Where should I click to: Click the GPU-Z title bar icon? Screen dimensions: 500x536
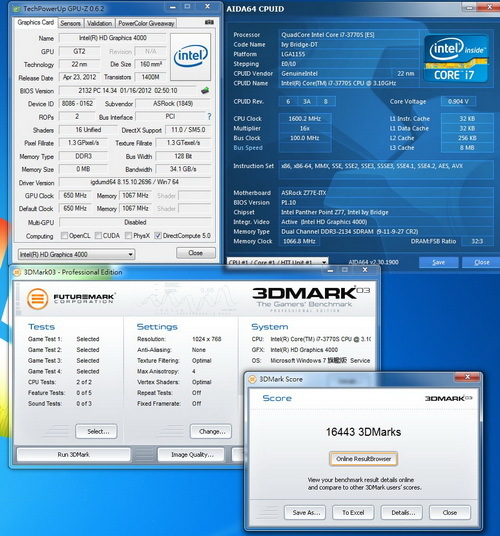point(17,9)
